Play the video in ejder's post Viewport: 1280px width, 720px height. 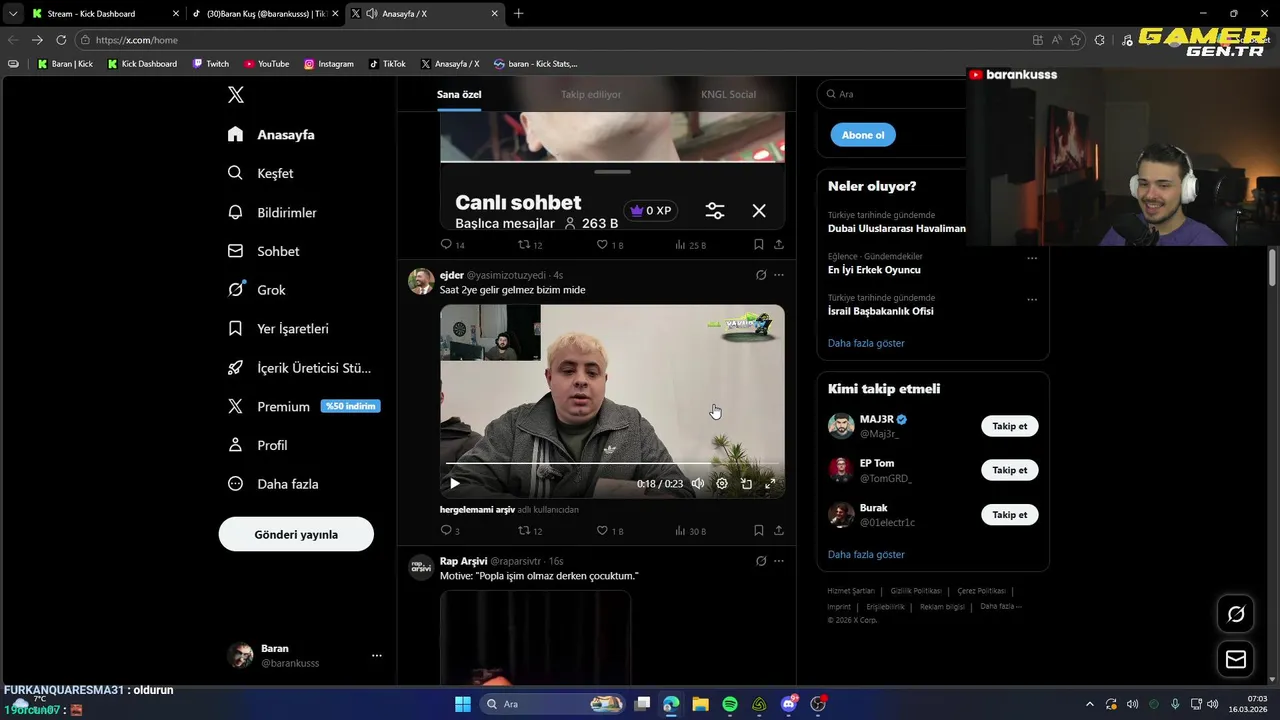coord(454,483)
